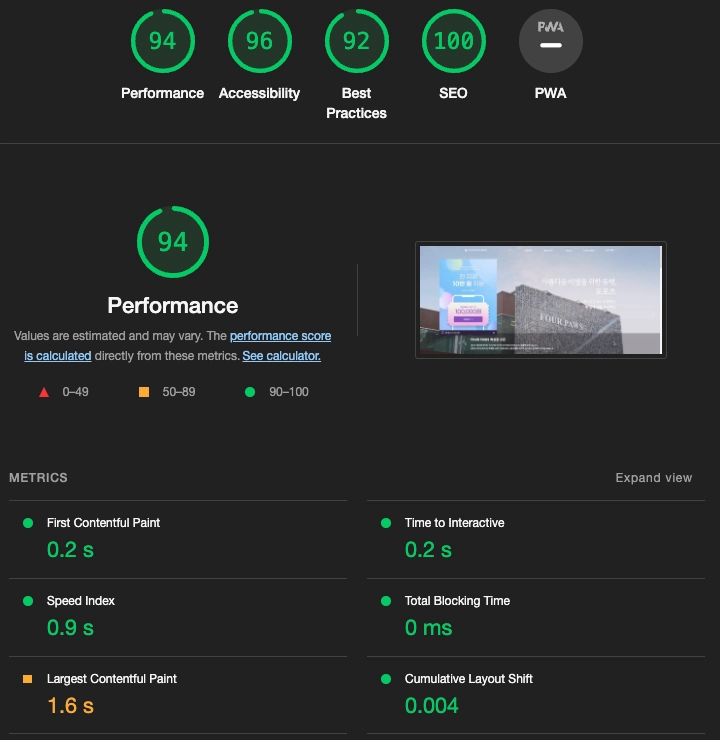Click the PWA gauge icon
The image size is (720, 740).
pos(551,41)
